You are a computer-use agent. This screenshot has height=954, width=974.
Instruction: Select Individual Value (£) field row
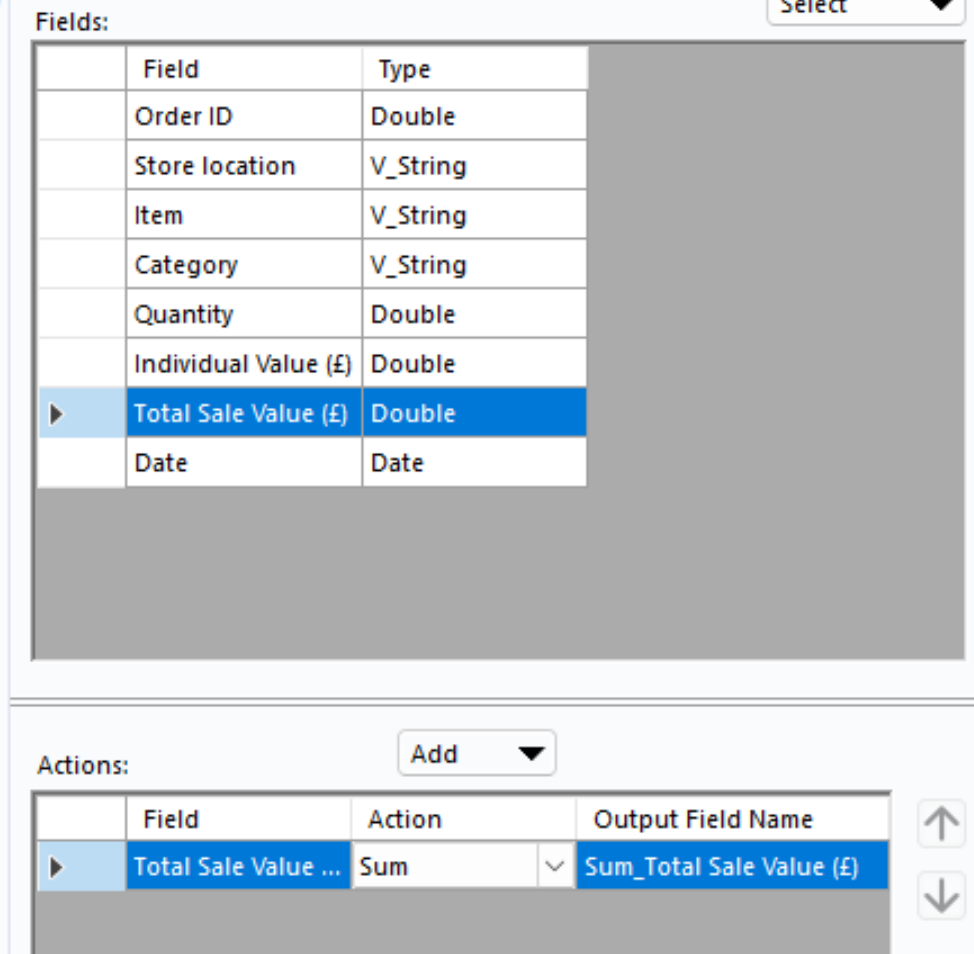tap(242, 364)
